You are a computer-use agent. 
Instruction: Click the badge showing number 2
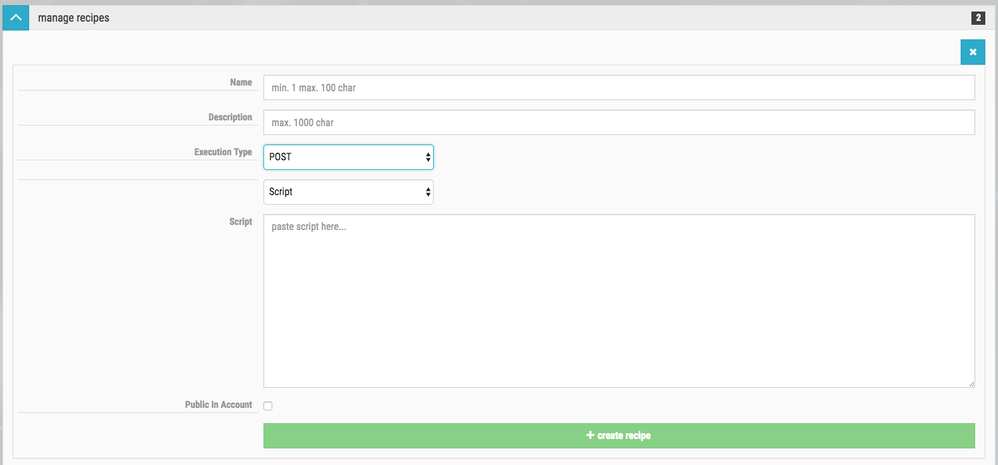coord(977,18)
